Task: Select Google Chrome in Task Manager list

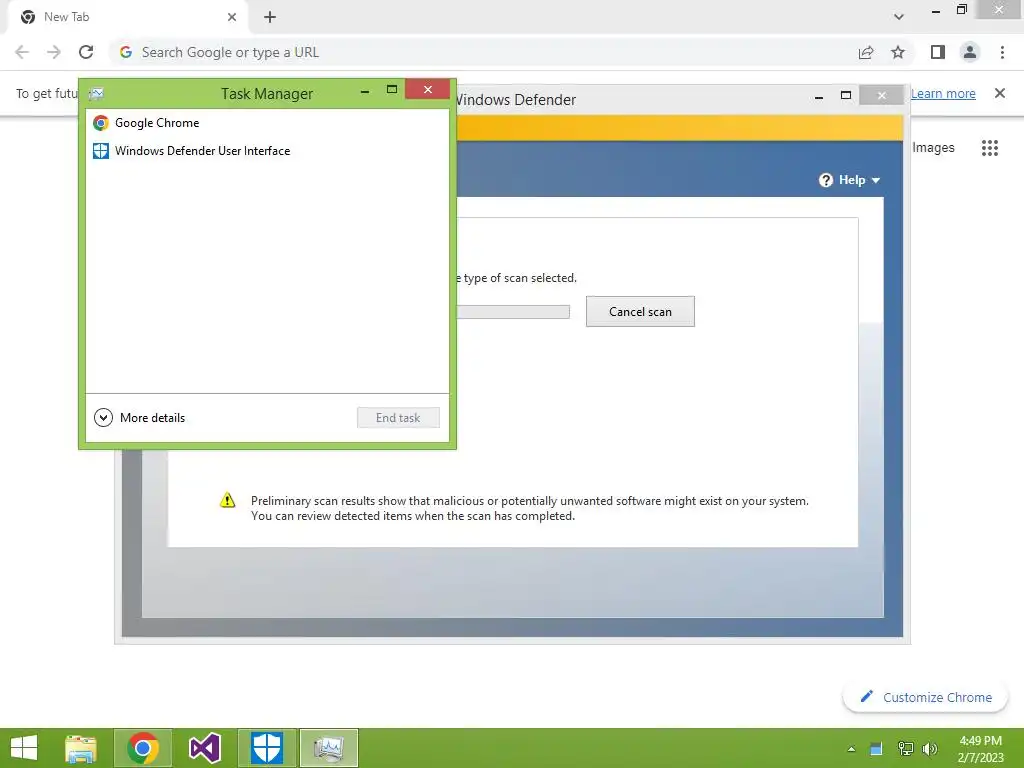Action: tap(267, 123)
